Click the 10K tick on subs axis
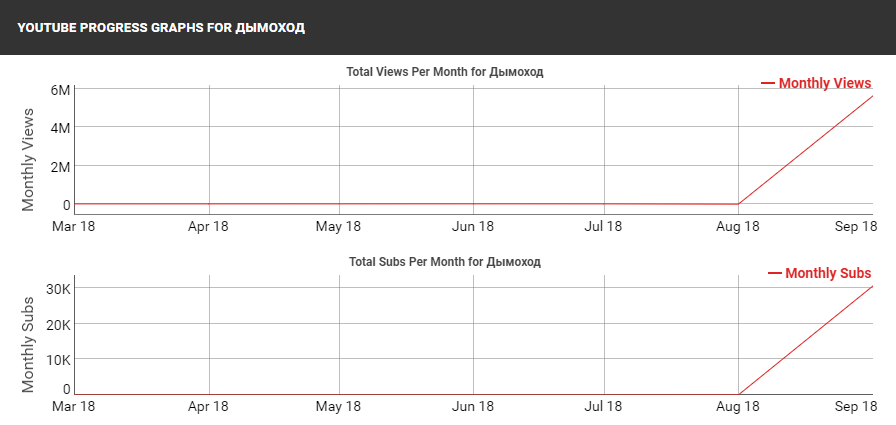896x425 pixels. tap(58, 360)
